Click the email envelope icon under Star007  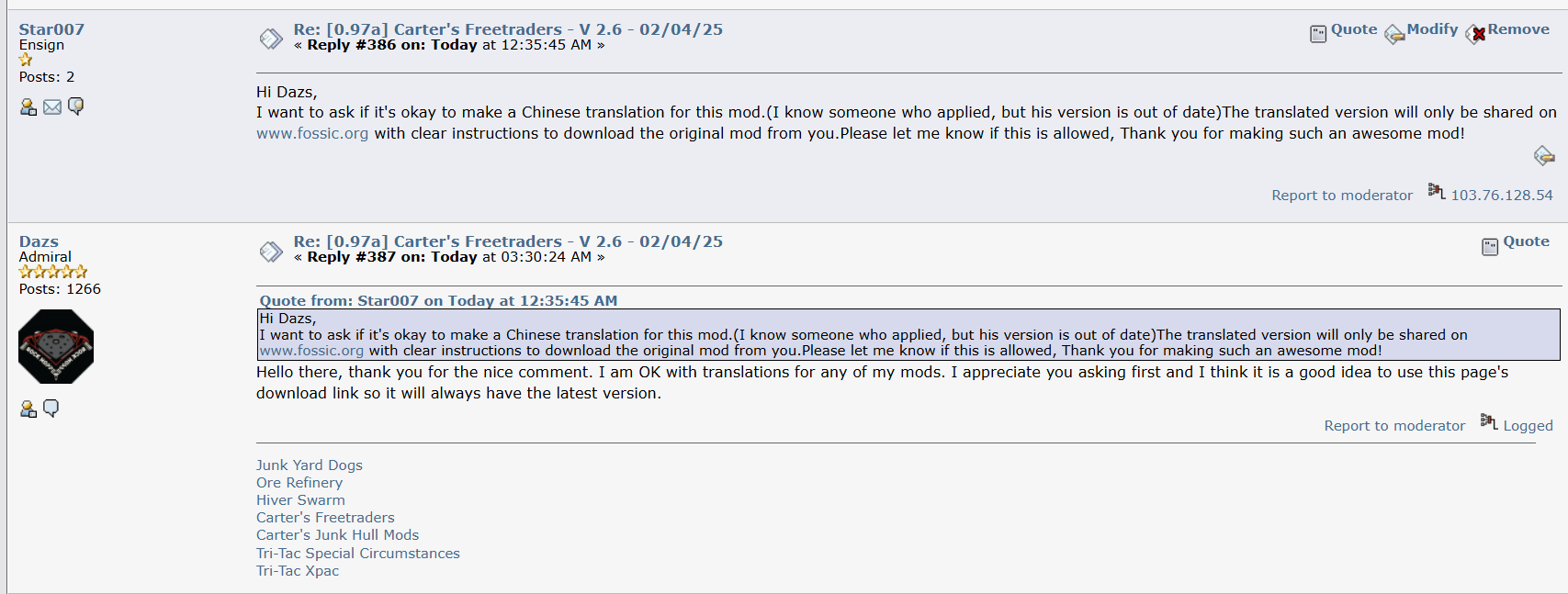[x=52, y=107]
